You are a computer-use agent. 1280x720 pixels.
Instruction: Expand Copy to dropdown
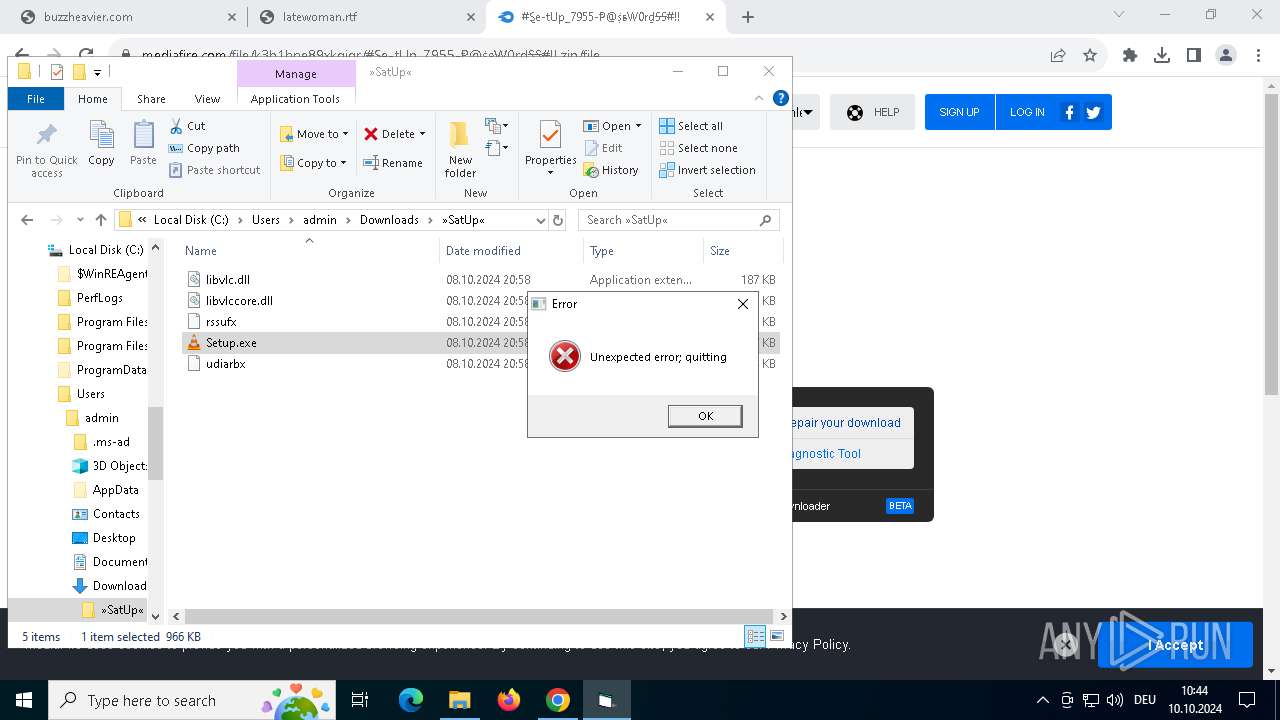coord(343,163)
